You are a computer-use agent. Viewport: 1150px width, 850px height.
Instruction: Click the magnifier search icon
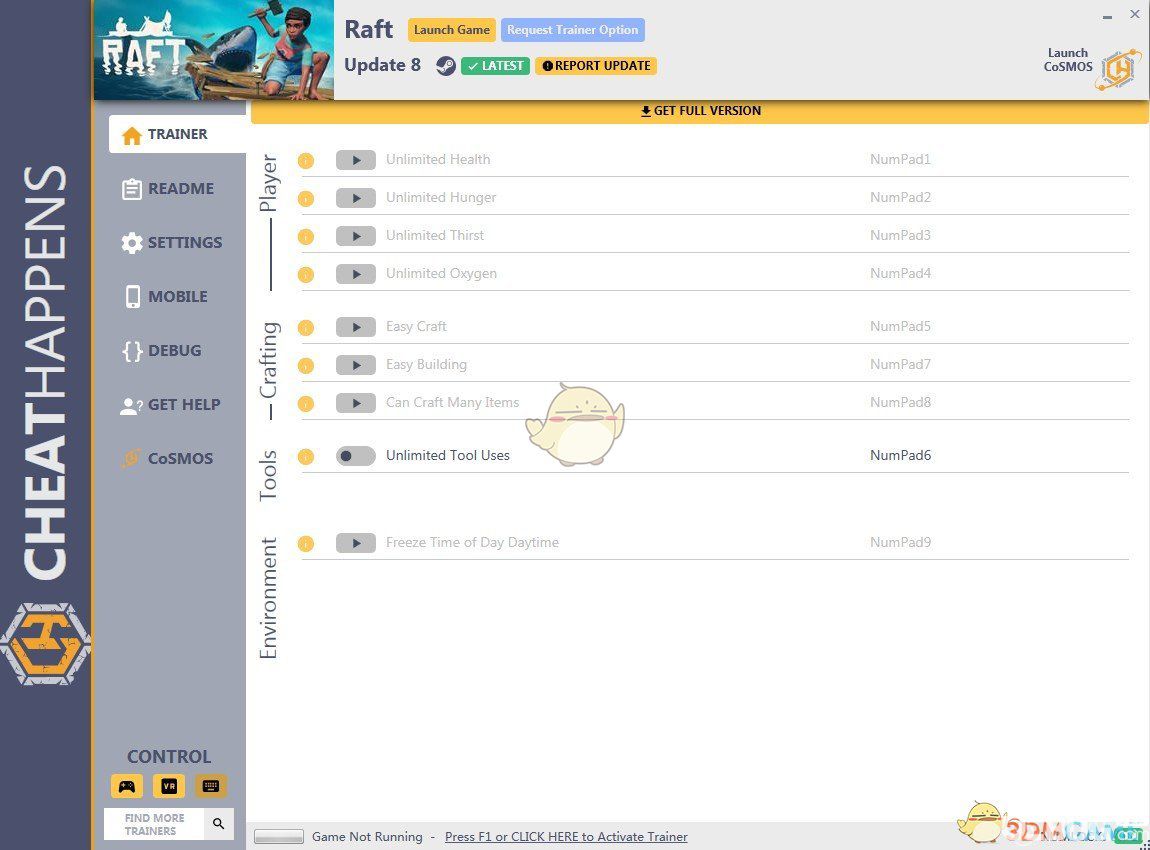(219, 824)
